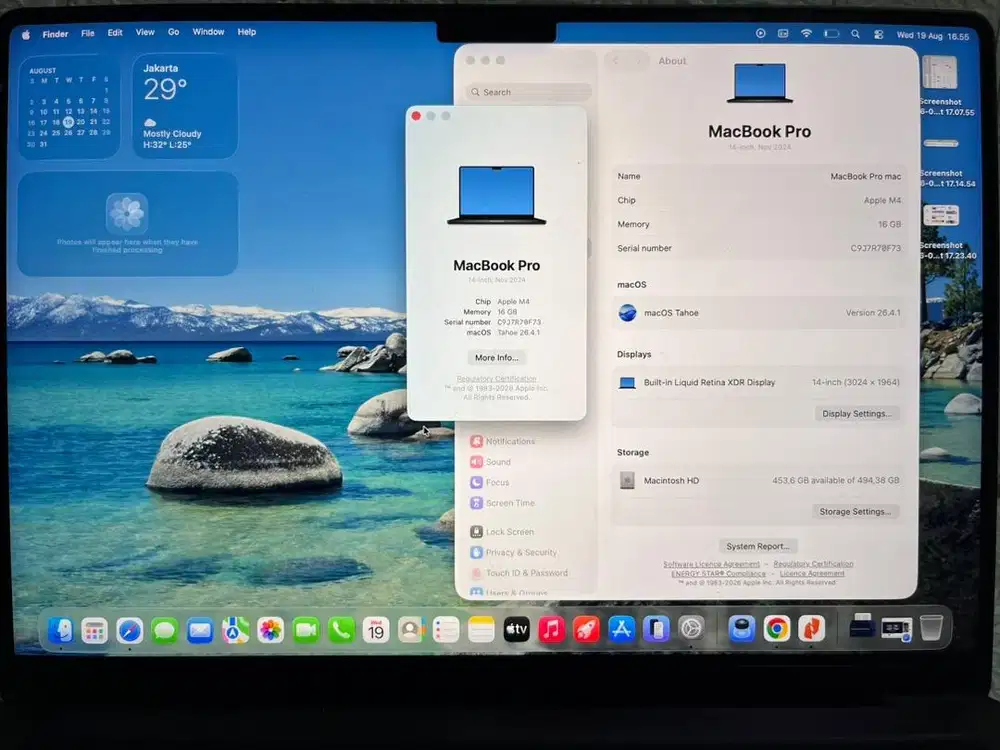Open the Music app in Dock
Viewport: 1000px width, 750px height.
[552, 630]
